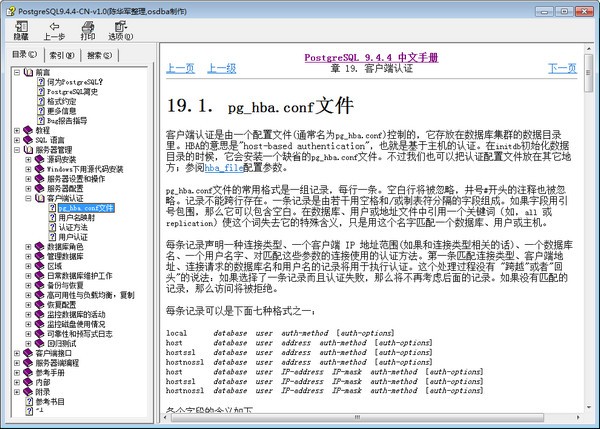The width and height of the screenshot is (600, 429).
Task: Expand the 教程 tree node
Action: [x=16, y=130]
